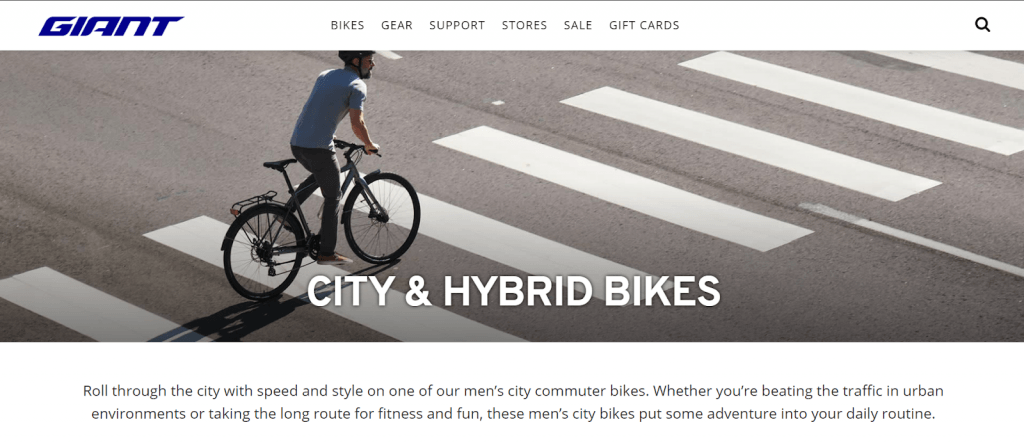Open the BIKES navigation menu
This screenshot has width=1024, height=443.
pyautogui.click(x=347, y=25)
